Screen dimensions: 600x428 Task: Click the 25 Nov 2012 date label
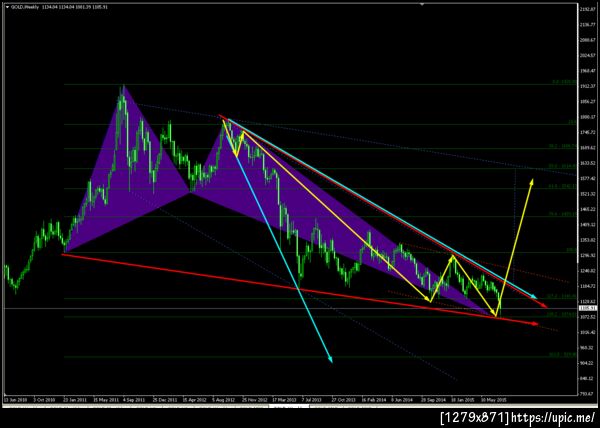point(254,400)
